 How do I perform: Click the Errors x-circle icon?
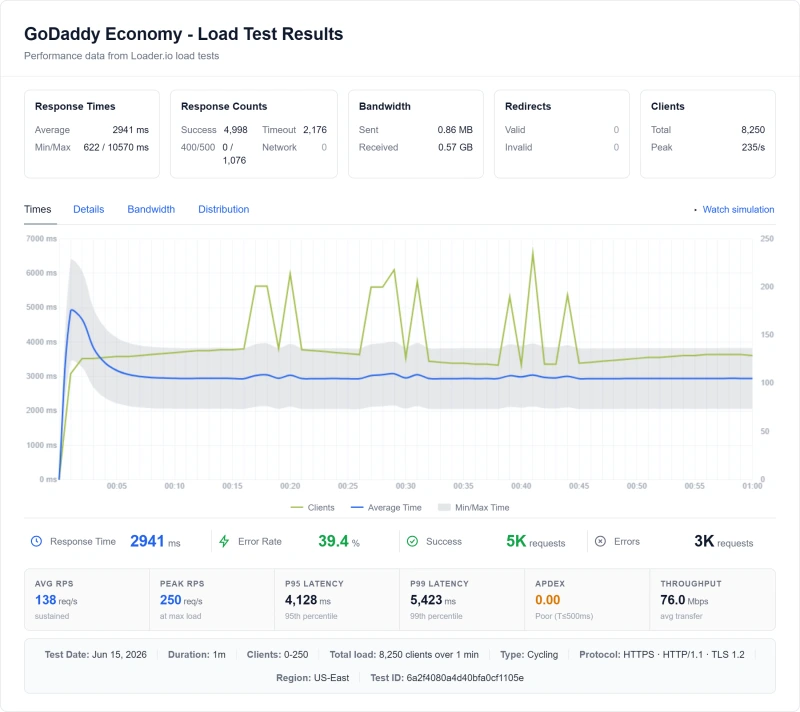coord(601,541)
